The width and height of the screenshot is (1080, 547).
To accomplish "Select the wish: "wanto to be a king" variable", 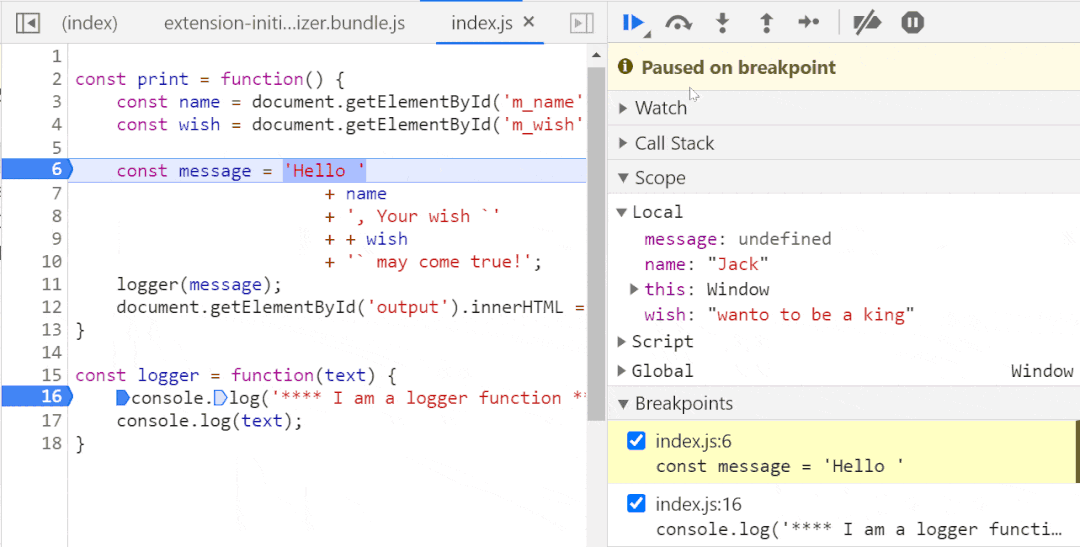I will (x=779, y=315).
